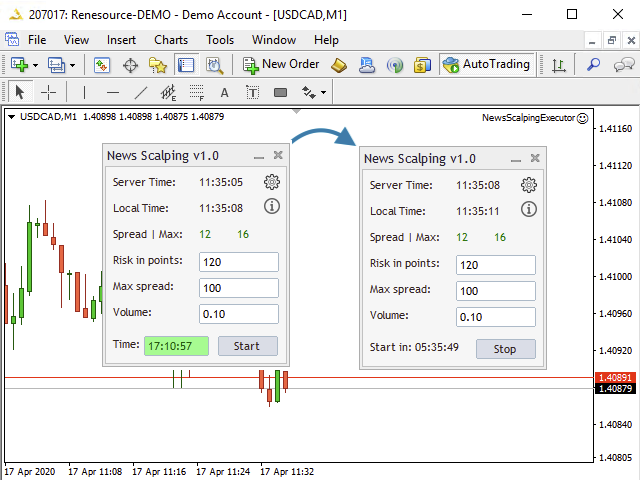The width and height of the screenshot is (640, 480).
Task: Click the Stop button
Action: click(x=506, y=349)
